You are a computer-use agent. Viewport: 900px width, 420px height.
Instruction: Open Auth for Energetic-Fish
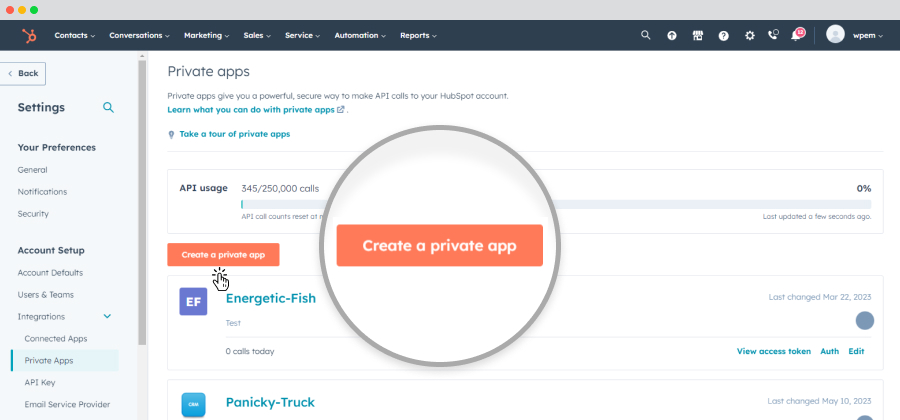click(x=829, y=351)
